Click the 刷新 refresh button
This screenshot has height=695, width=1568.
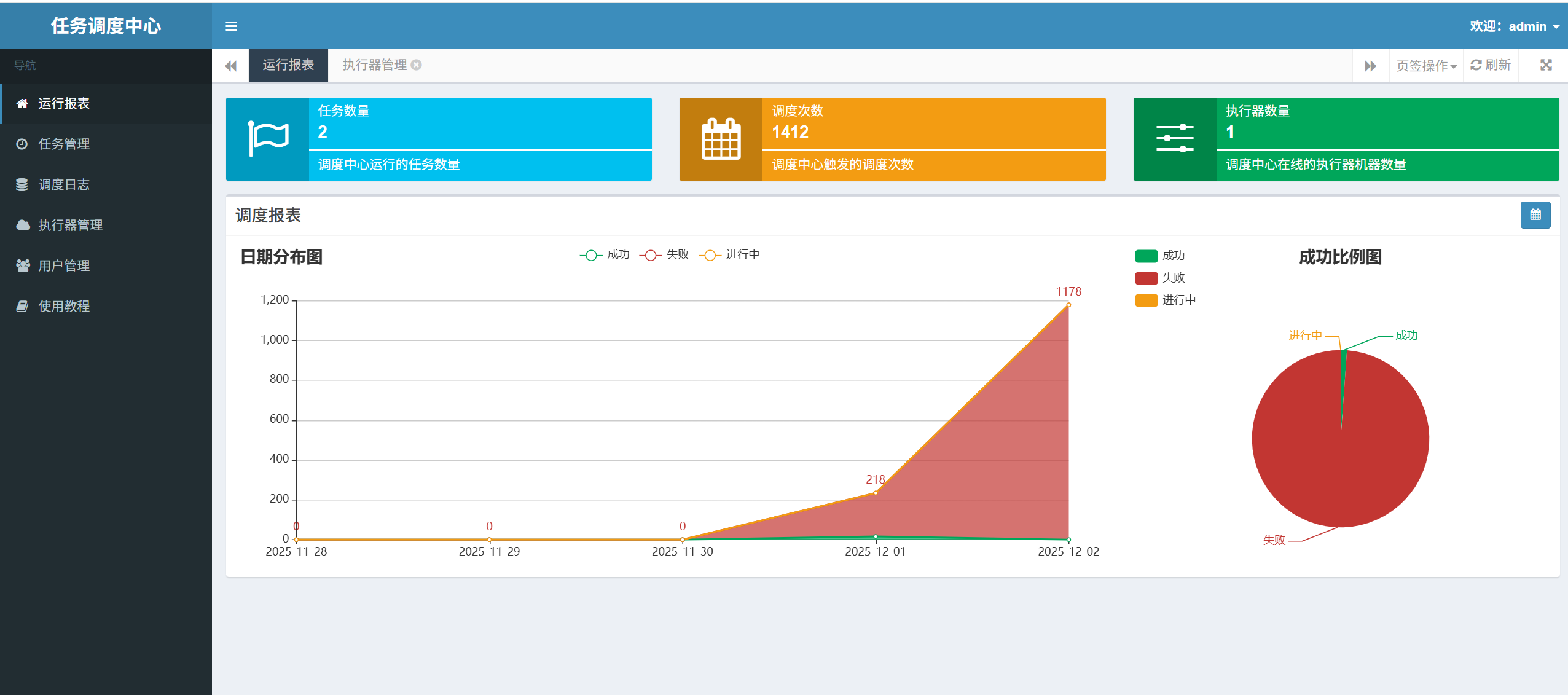tap(1491, 65)
